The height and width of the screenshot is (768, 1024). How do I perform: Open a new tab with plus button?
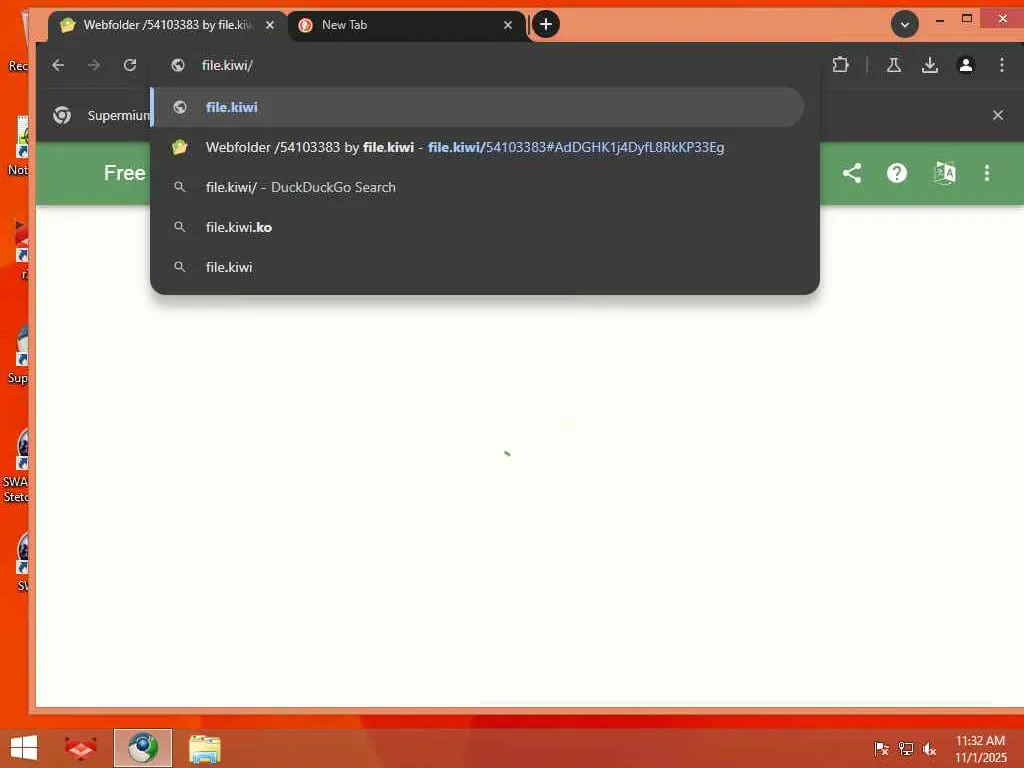546,24
